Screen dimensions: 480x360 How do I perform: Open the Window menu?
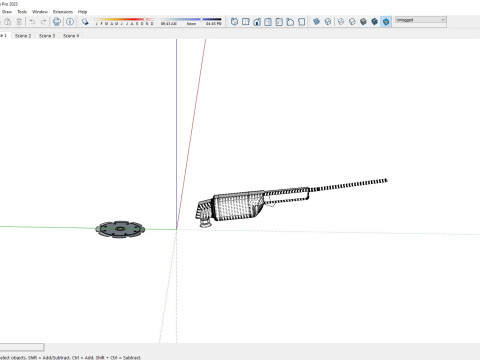40,12
